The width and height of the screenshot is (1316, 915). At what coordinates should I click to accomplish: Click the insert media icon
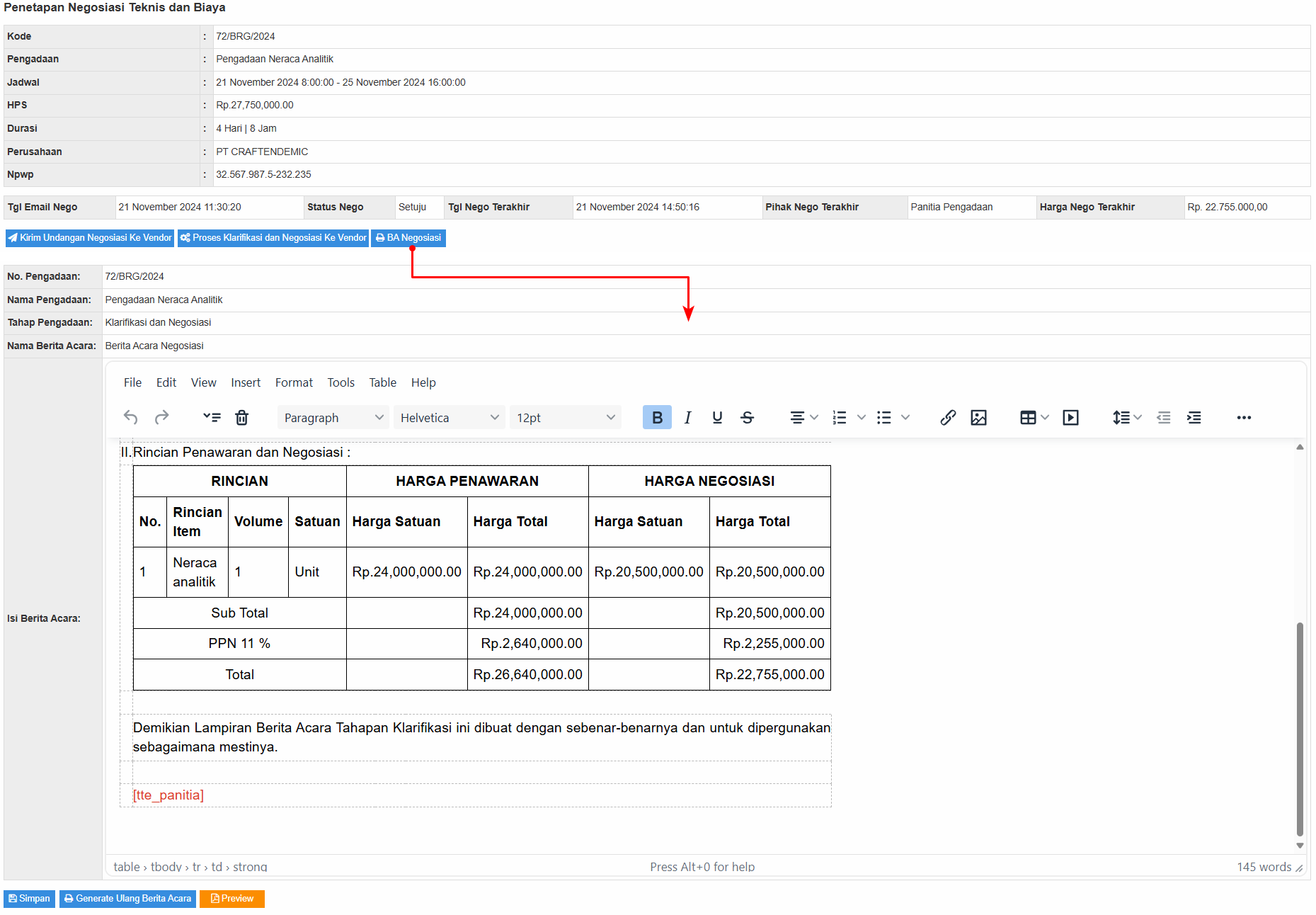pyautogui.click(x=1070, y=417)
